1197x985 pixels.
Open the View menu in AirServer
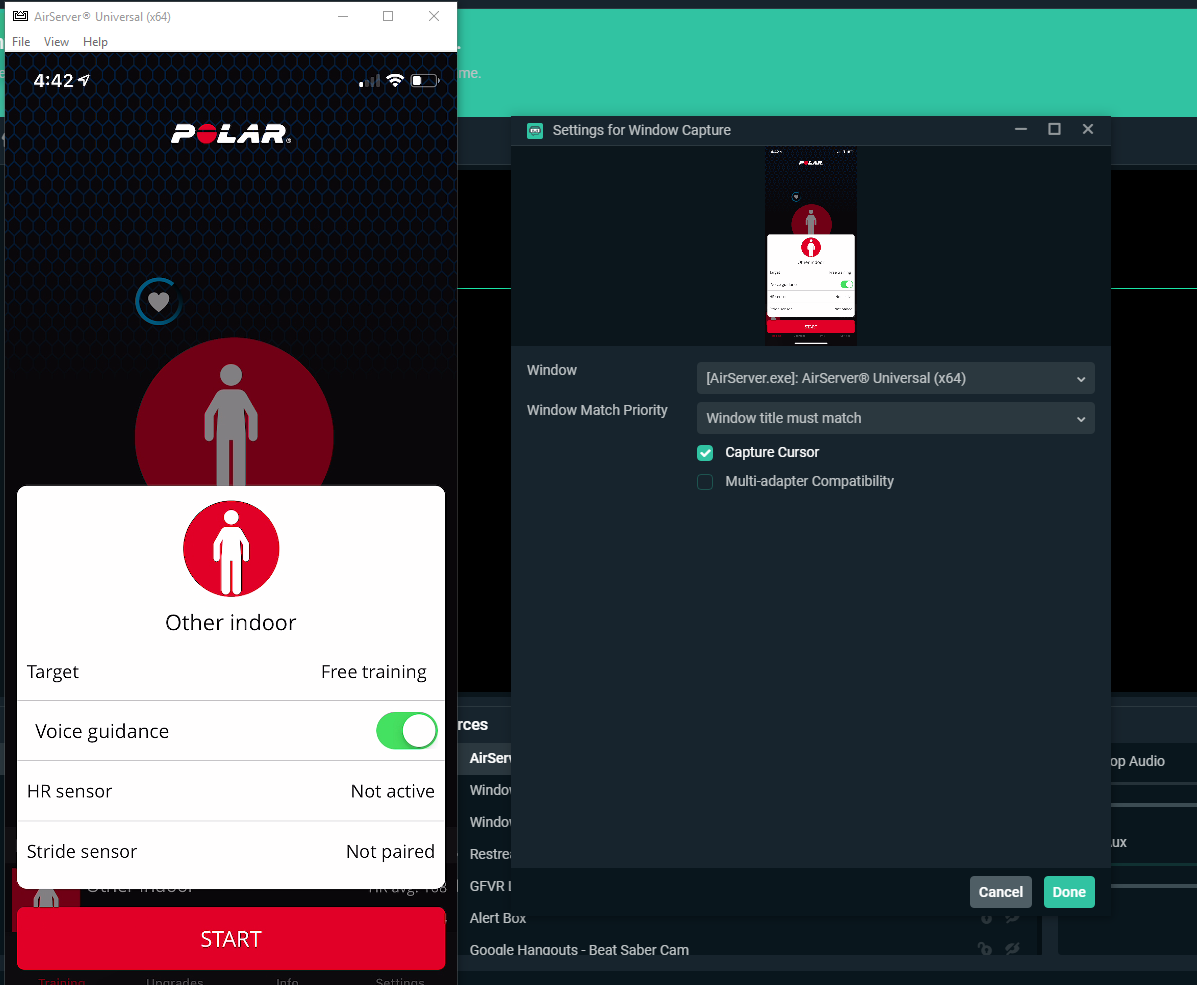click(x=56, y=42)
